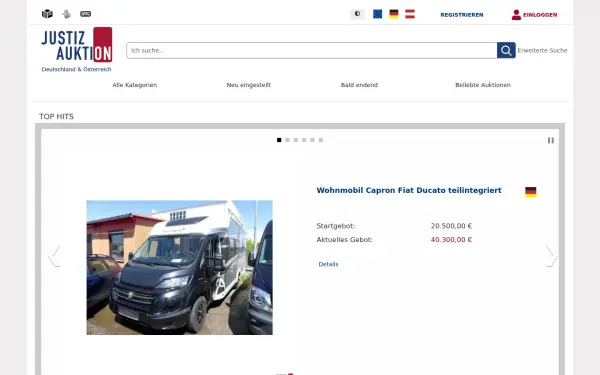Click the current bid 40.300,00 €

point(452,240)
